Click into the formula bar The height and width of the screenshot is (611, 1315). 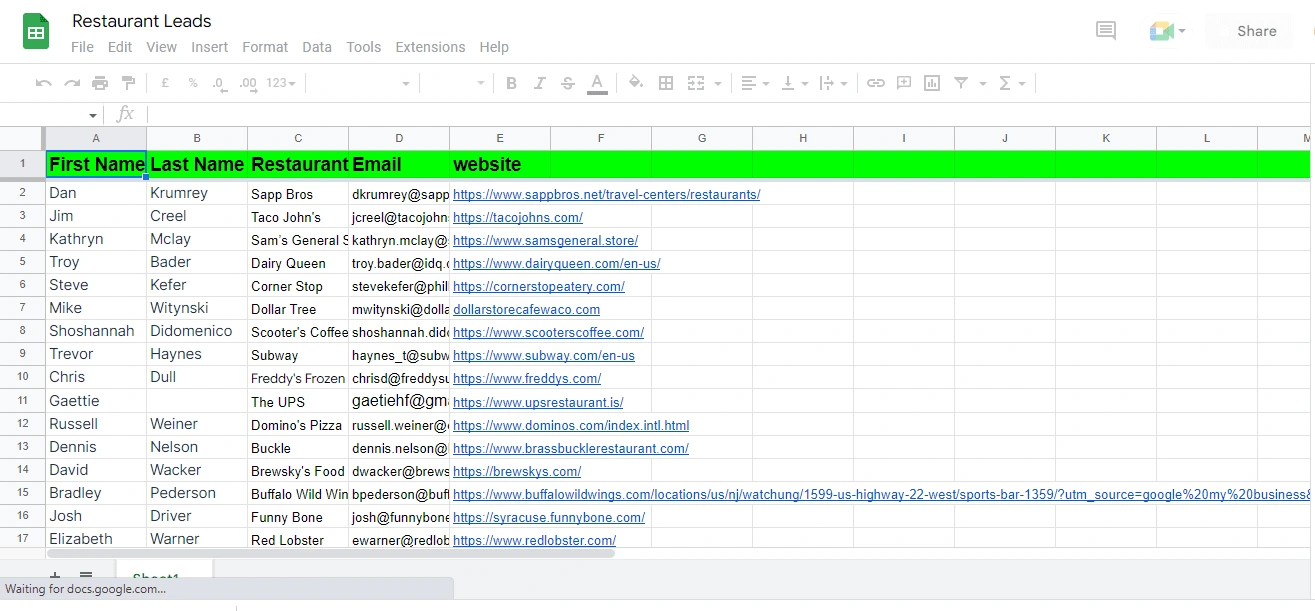tap(730, 114)
